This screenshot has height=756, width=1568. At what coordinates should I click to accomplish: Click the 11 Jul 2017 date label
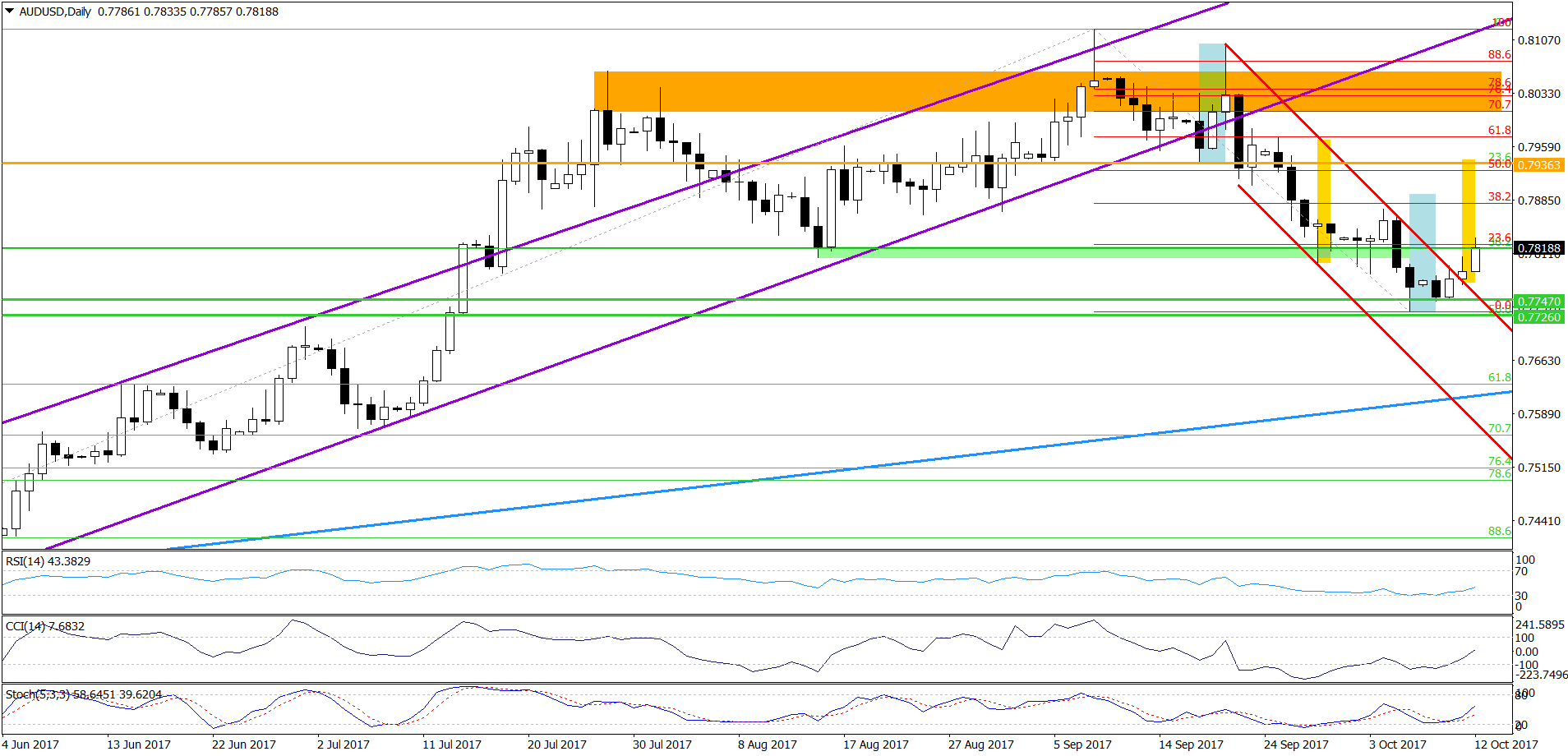click(x=452, y=744)
